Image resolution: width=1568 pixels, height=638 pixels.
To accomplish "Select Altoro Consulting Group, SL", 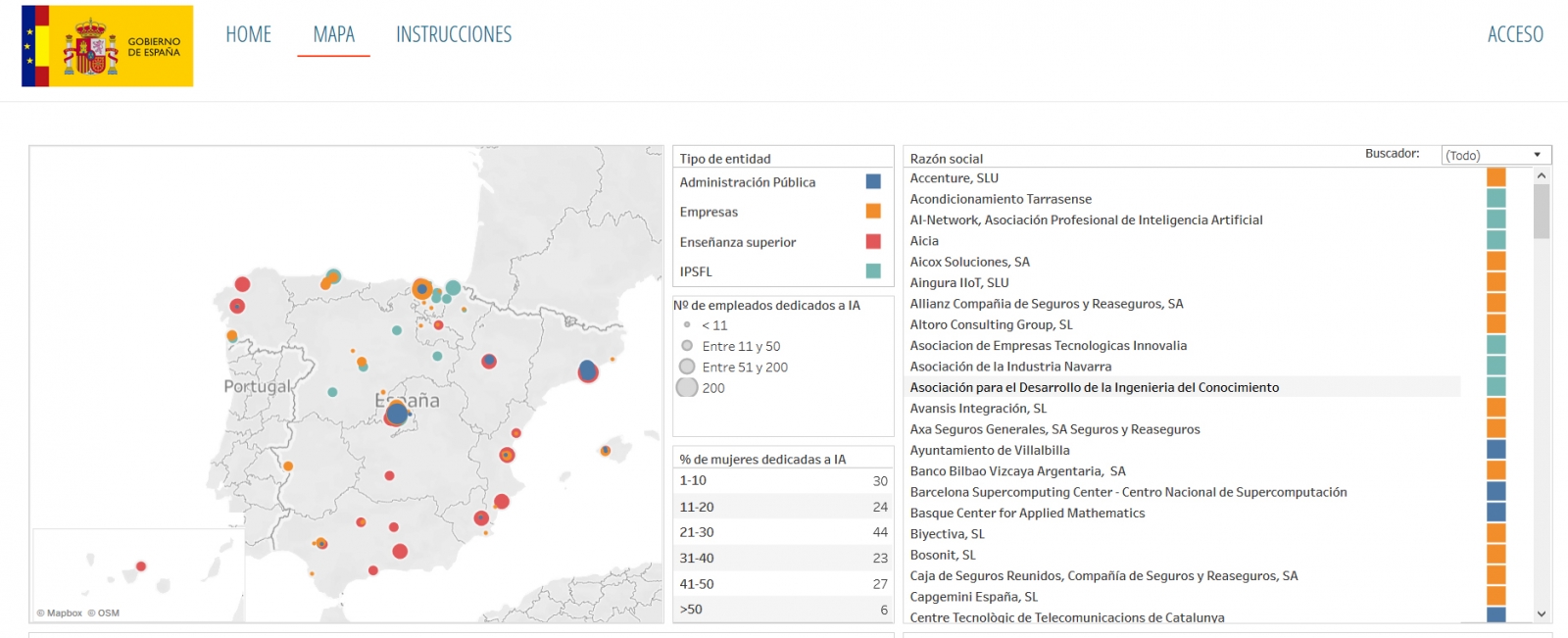I will coord(991,324).
